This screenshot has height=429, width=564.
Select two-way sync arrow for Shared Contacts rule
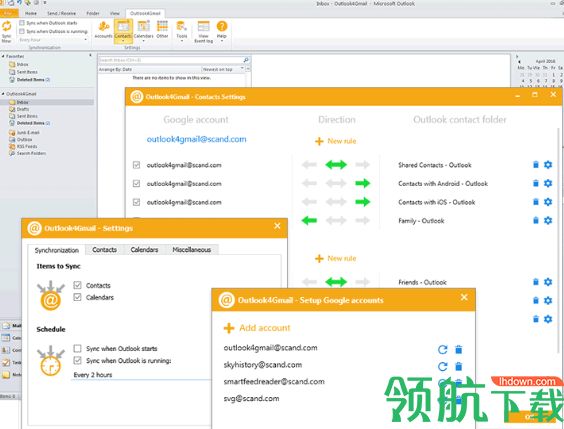pos(336,165)
